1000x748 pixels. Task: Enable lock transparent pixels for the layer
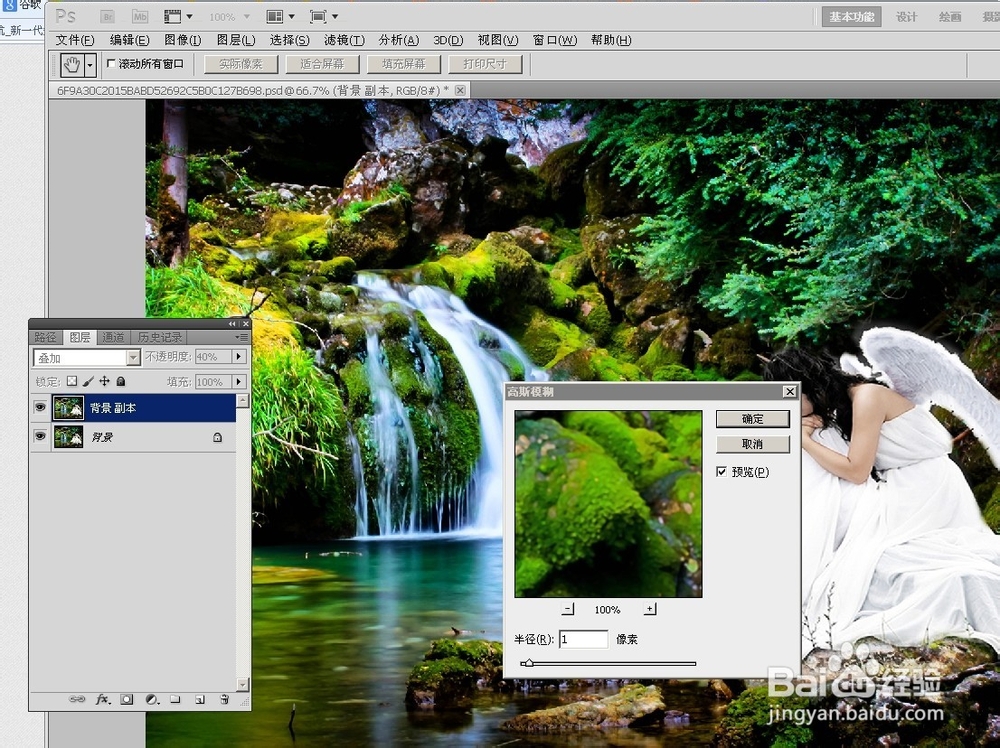pyautogui.click(x=71, y=381)
